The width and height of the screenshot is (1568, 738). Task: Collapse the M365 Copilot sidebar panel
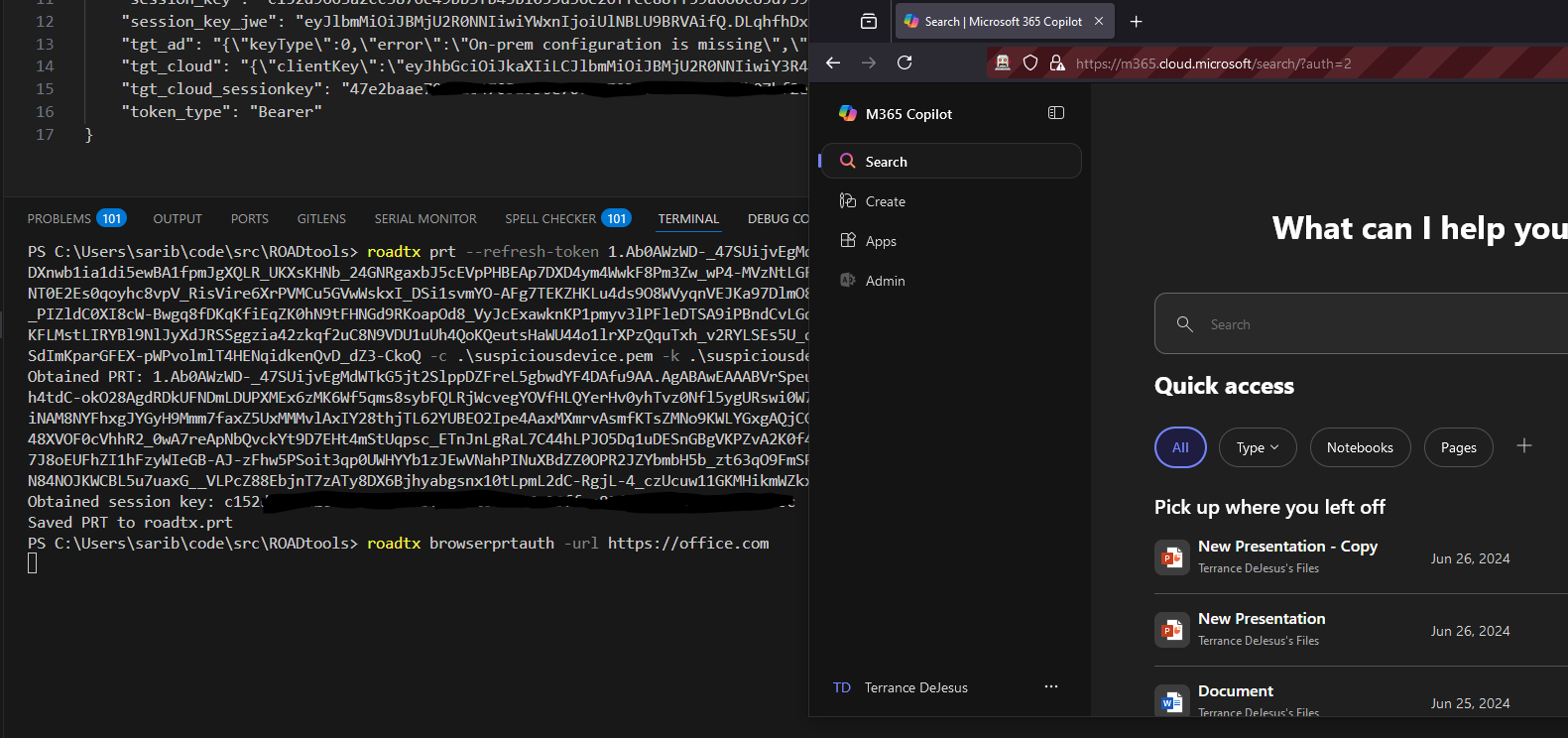pos(1055,113)
